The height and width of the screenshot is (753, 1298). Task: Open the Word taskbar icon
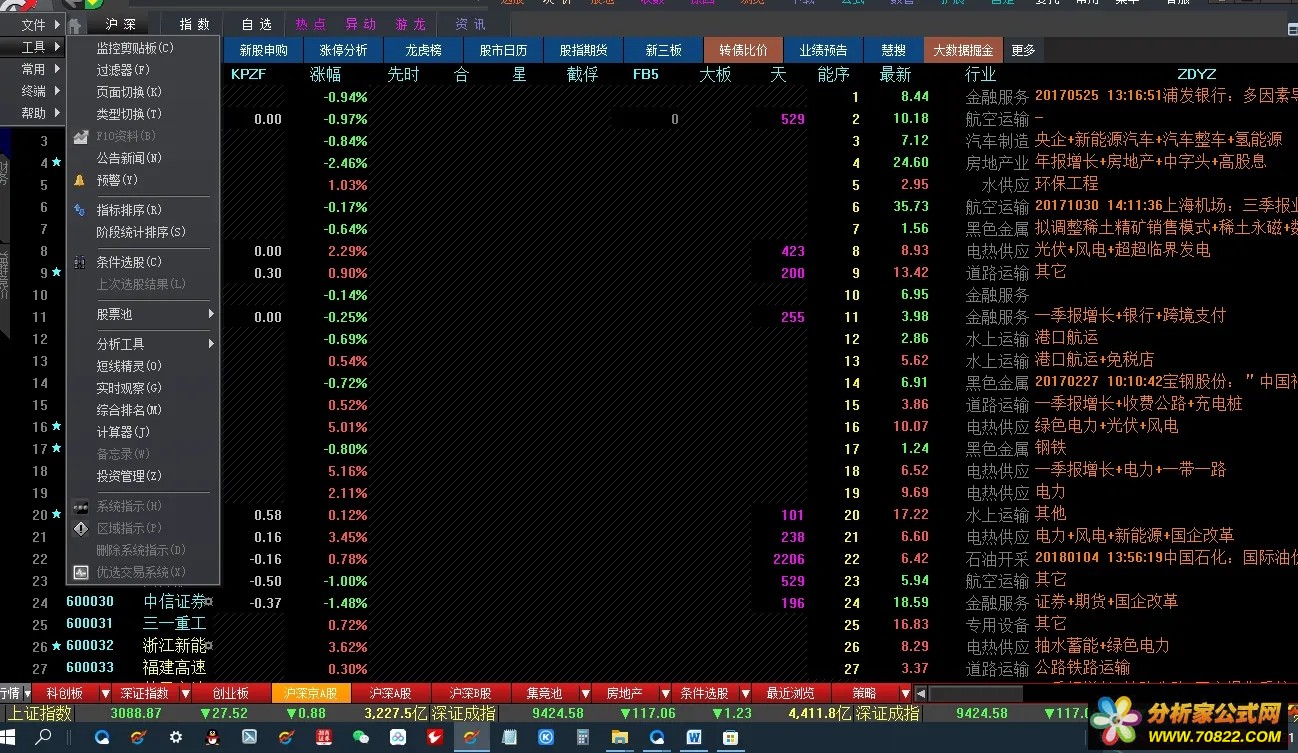pos(694,738)
